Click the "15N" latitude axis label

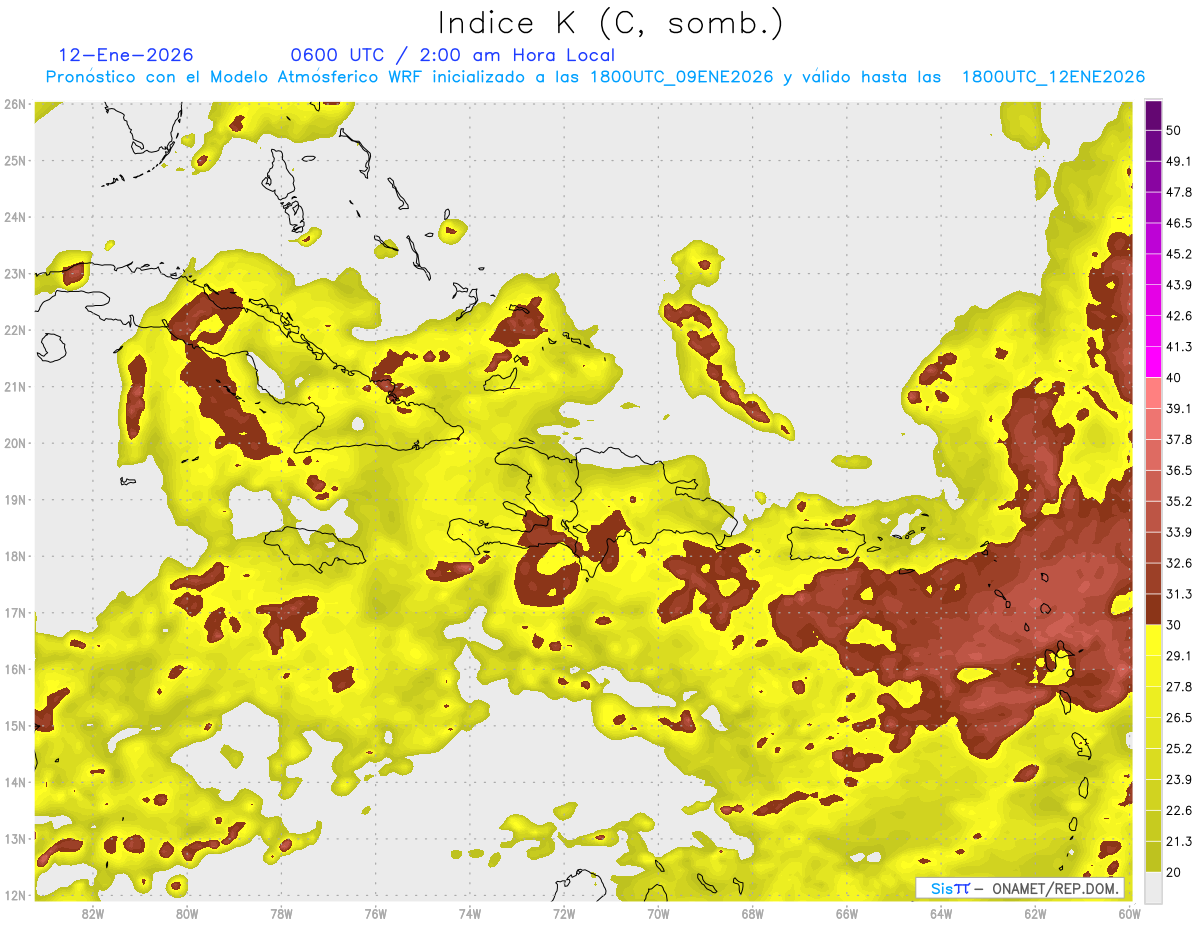coord(14,726)
